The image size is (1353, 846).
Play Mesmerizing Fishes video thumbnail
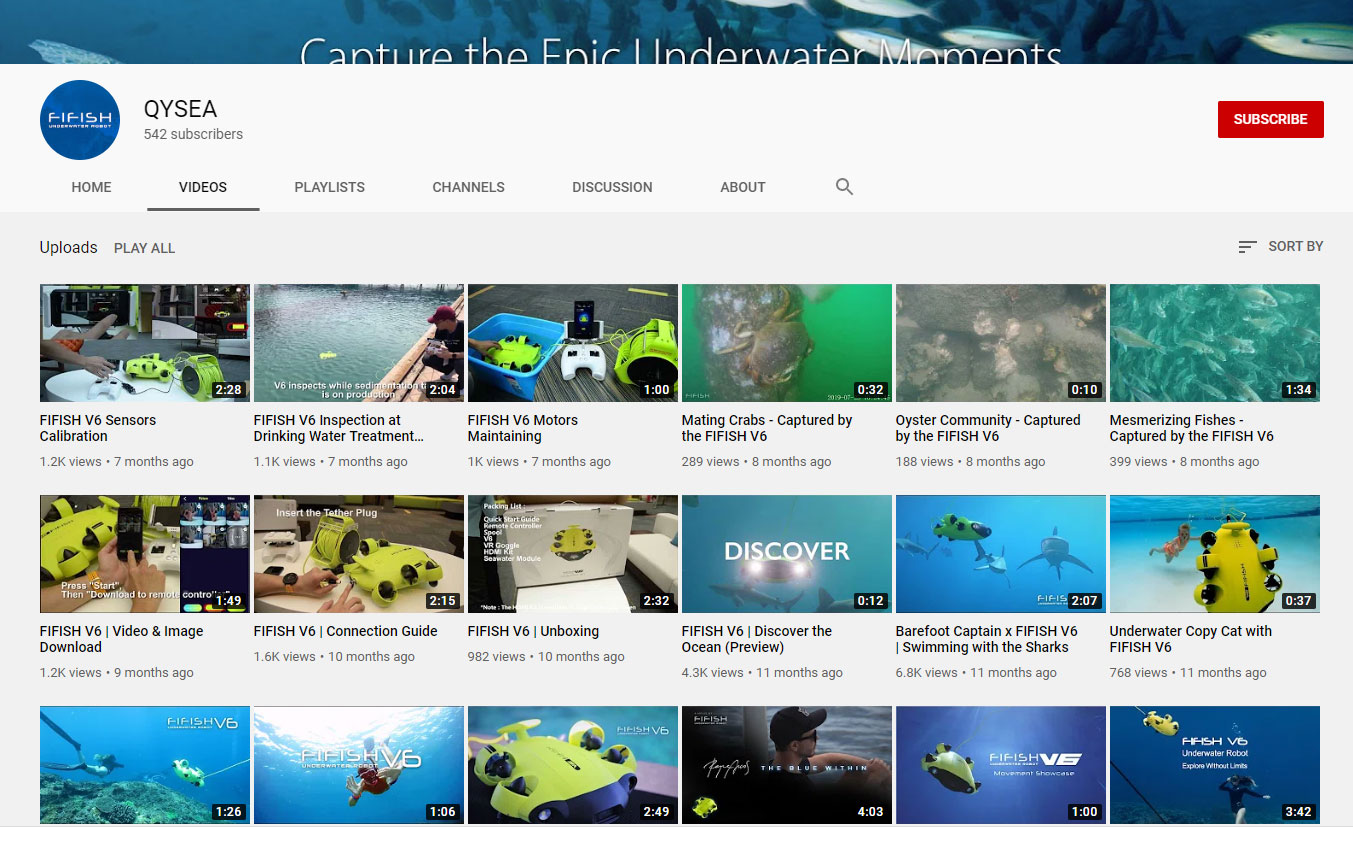pos(1215,343)
